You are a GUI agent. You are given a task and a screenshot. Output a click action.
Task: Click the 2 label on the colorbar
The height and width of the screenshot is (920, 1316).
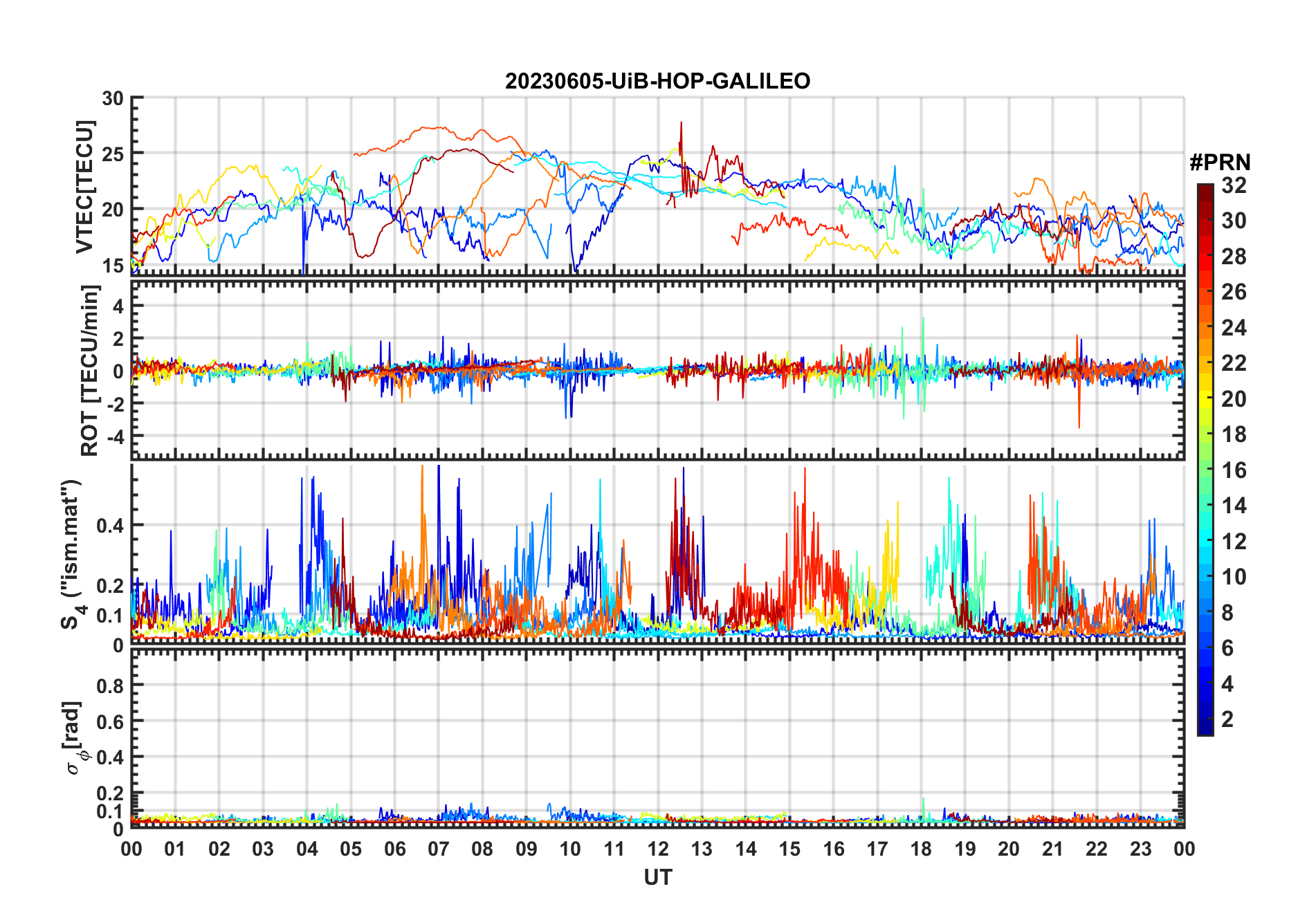pyautogui.click(x=1227, y=719)
